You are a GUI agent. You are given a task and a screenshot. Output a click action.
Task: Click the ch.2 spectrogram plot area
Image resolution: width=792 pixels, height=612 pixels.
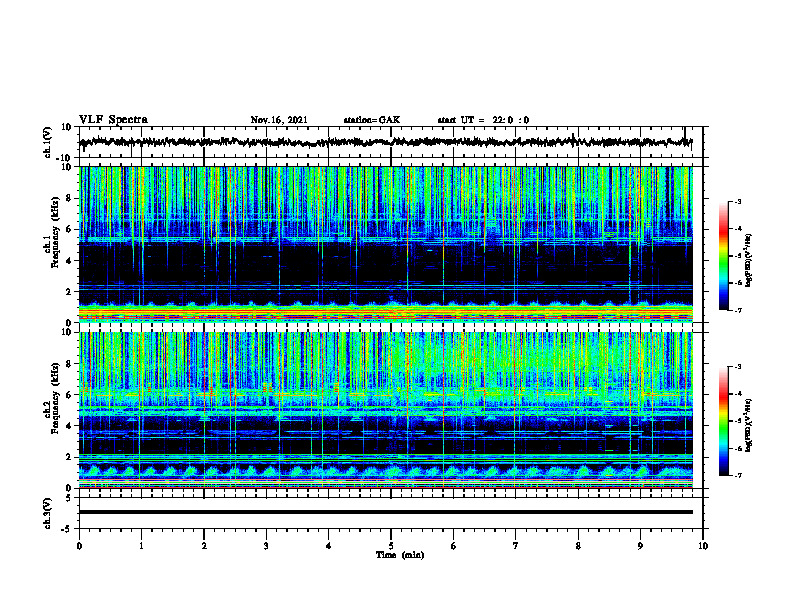pos(386,410)
